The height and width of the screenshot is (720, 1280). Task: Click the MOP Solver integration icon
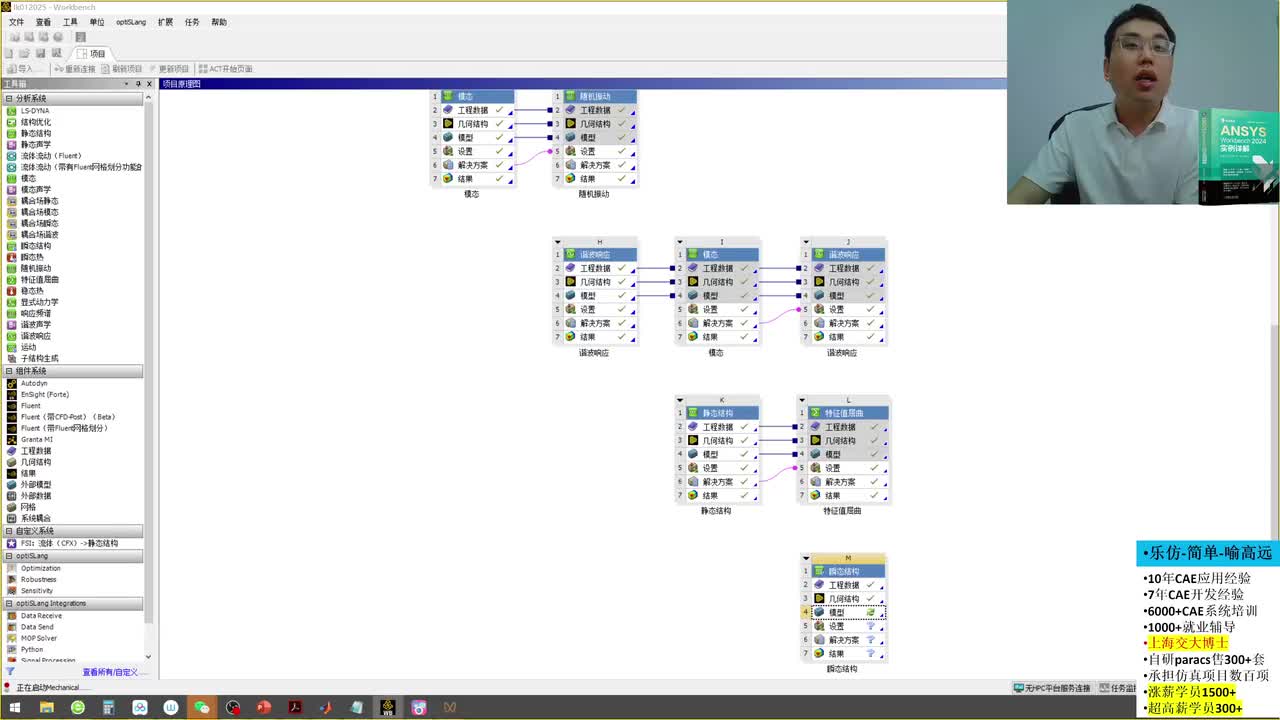coord(12,638)
